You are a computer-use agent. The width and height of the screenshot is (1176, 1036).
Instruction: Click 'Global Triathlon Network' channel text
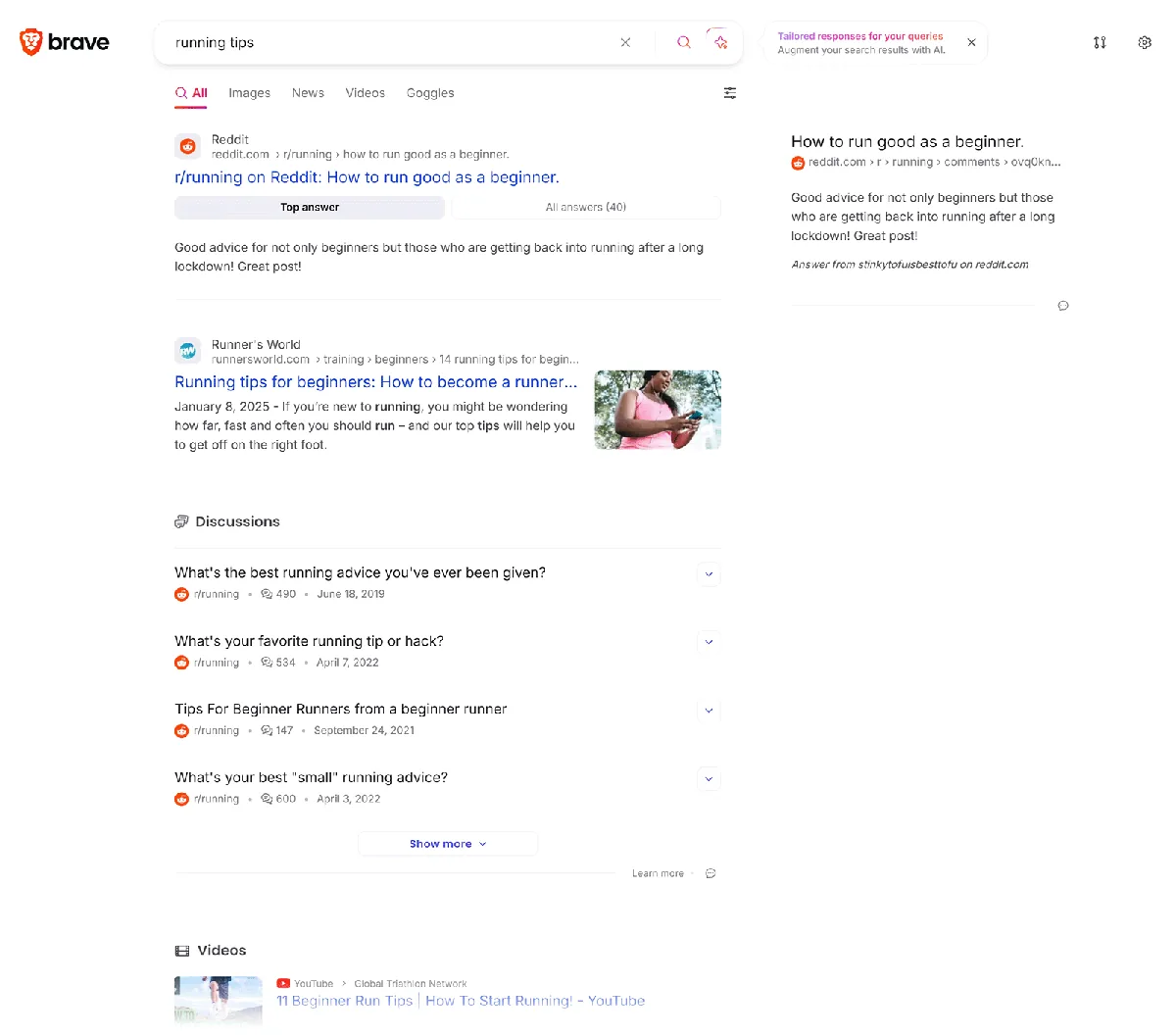tap(411, 983)
